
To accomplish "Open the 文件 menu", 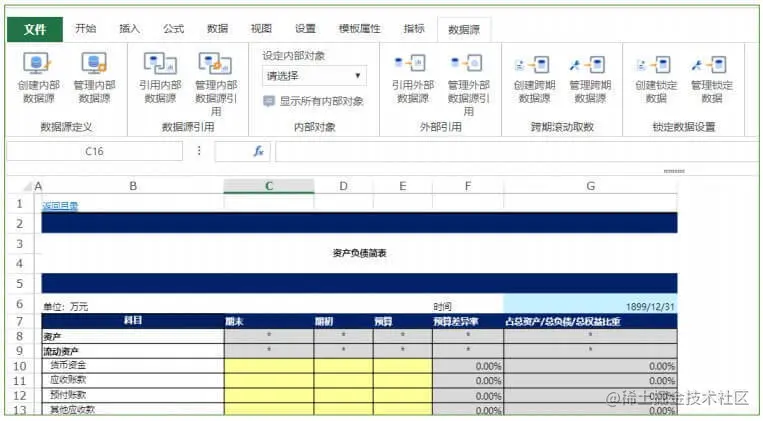I will pyautogui.click(x=35, y=29).
